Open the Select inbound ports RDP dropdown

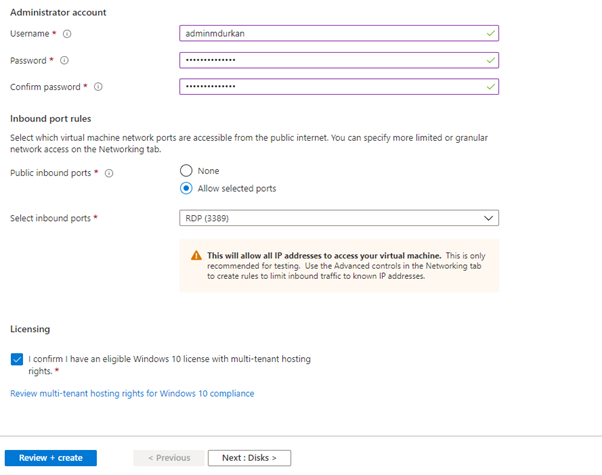(x=330, y=218)
